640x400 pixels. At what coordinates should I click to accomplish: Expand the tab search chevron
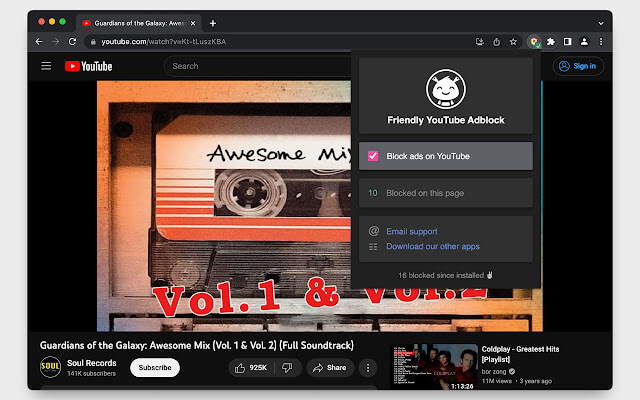point(601,22)
